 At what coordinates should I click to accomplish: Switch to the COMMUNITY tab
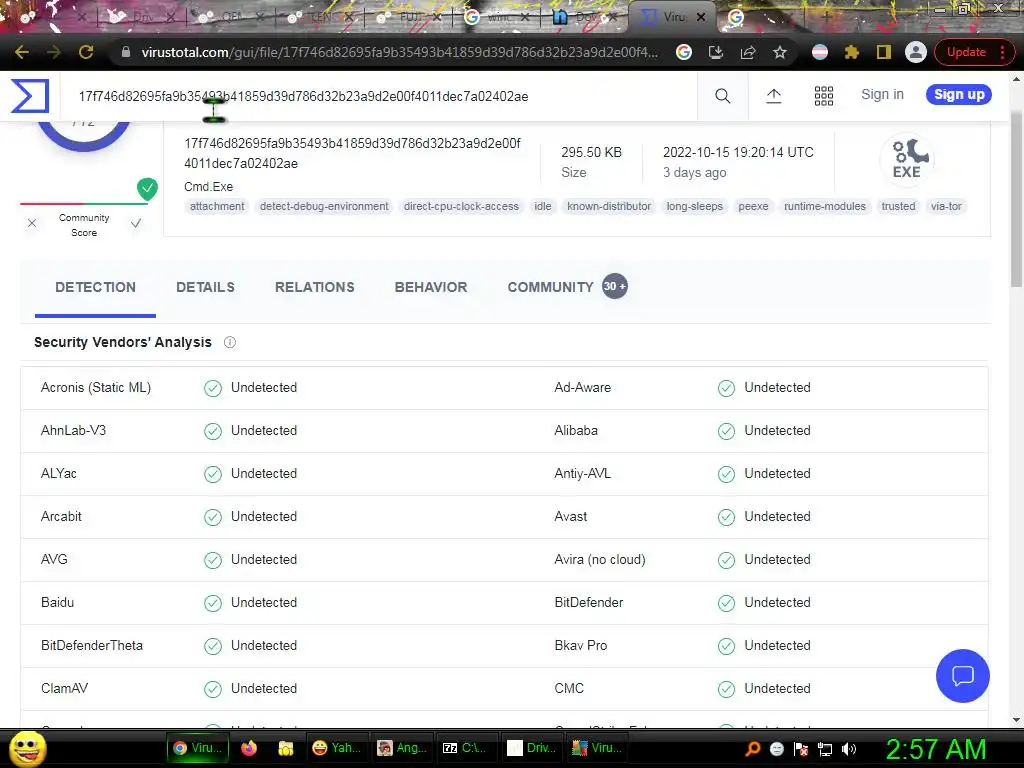tap(551, 287)
